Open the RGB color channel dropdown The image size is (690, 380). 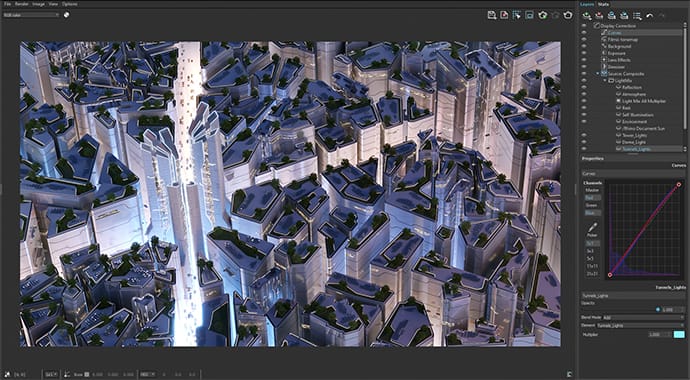pos(31,15)
